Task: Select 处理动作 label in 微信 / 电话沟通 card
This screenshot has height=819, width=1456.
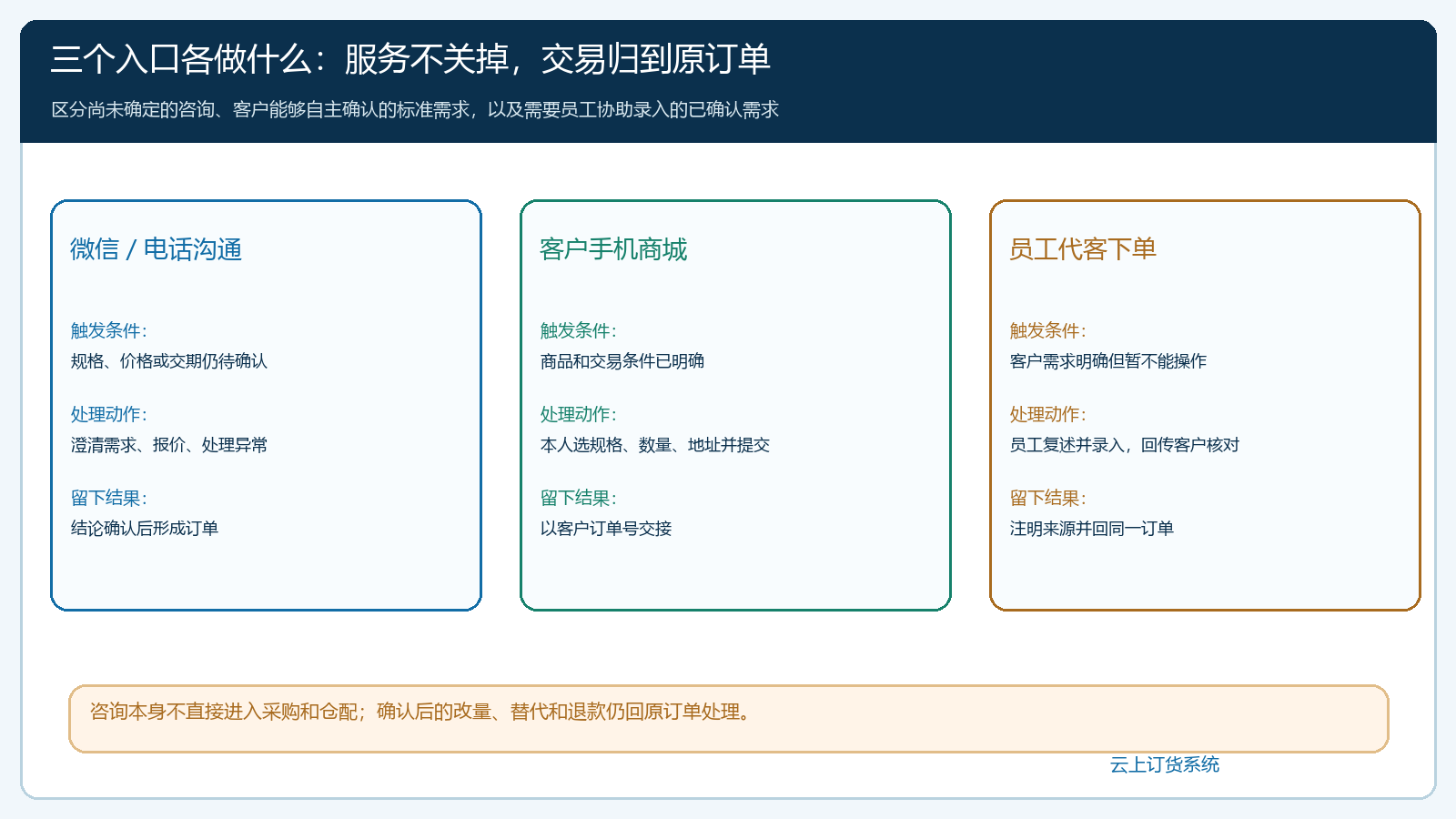Action: coord(109,414)
